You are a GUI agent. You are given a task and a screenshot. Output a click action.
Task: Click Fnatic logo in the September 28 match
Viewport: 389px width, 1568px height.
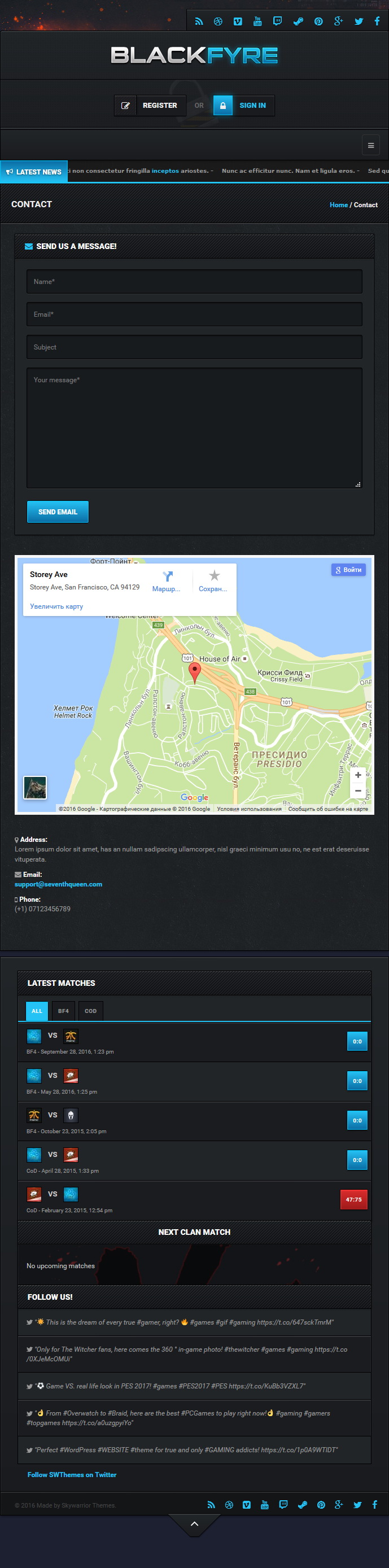click(x=71, y=1036)
